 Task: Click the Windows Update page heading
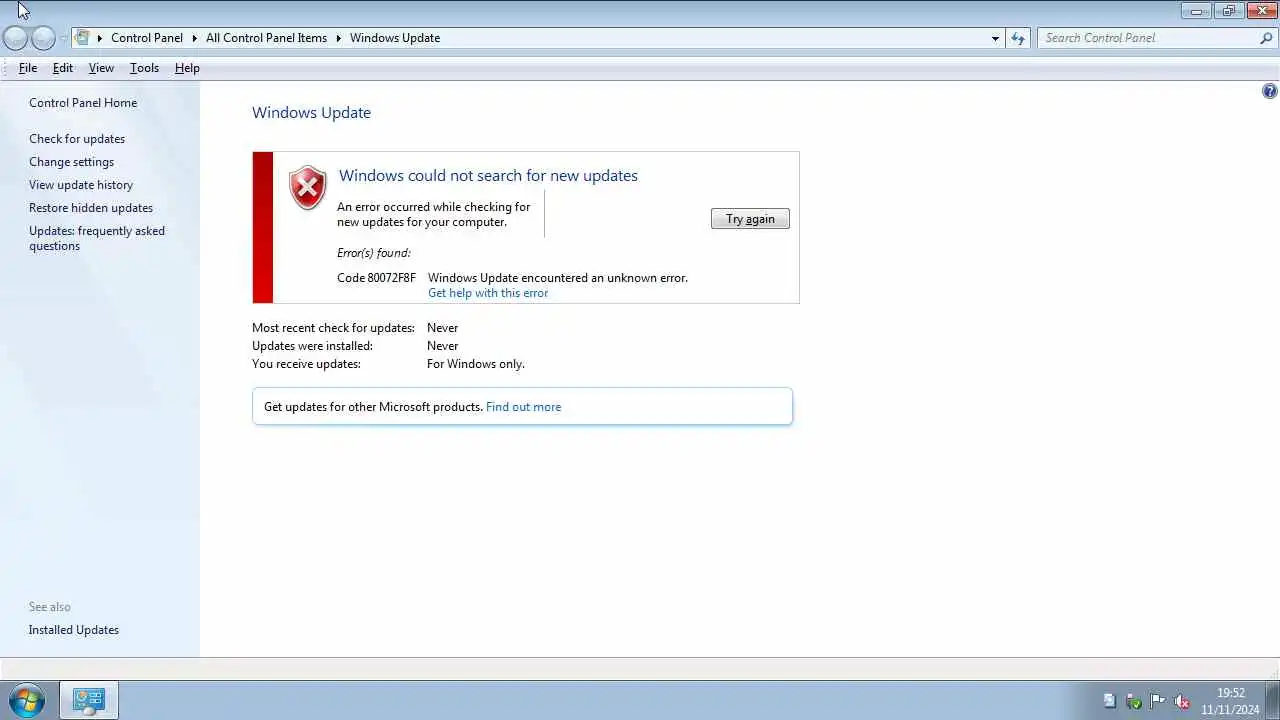click(311, 113)
